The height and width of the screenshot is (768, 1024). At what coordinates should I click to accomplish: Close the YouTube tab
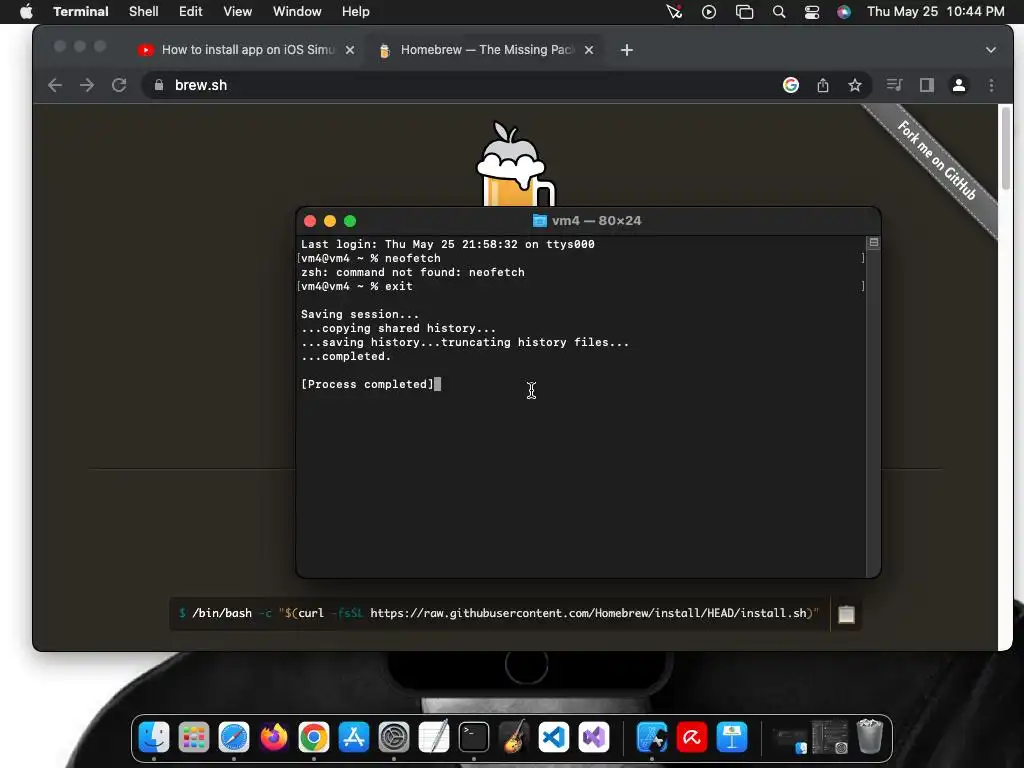tap(350, 50)
